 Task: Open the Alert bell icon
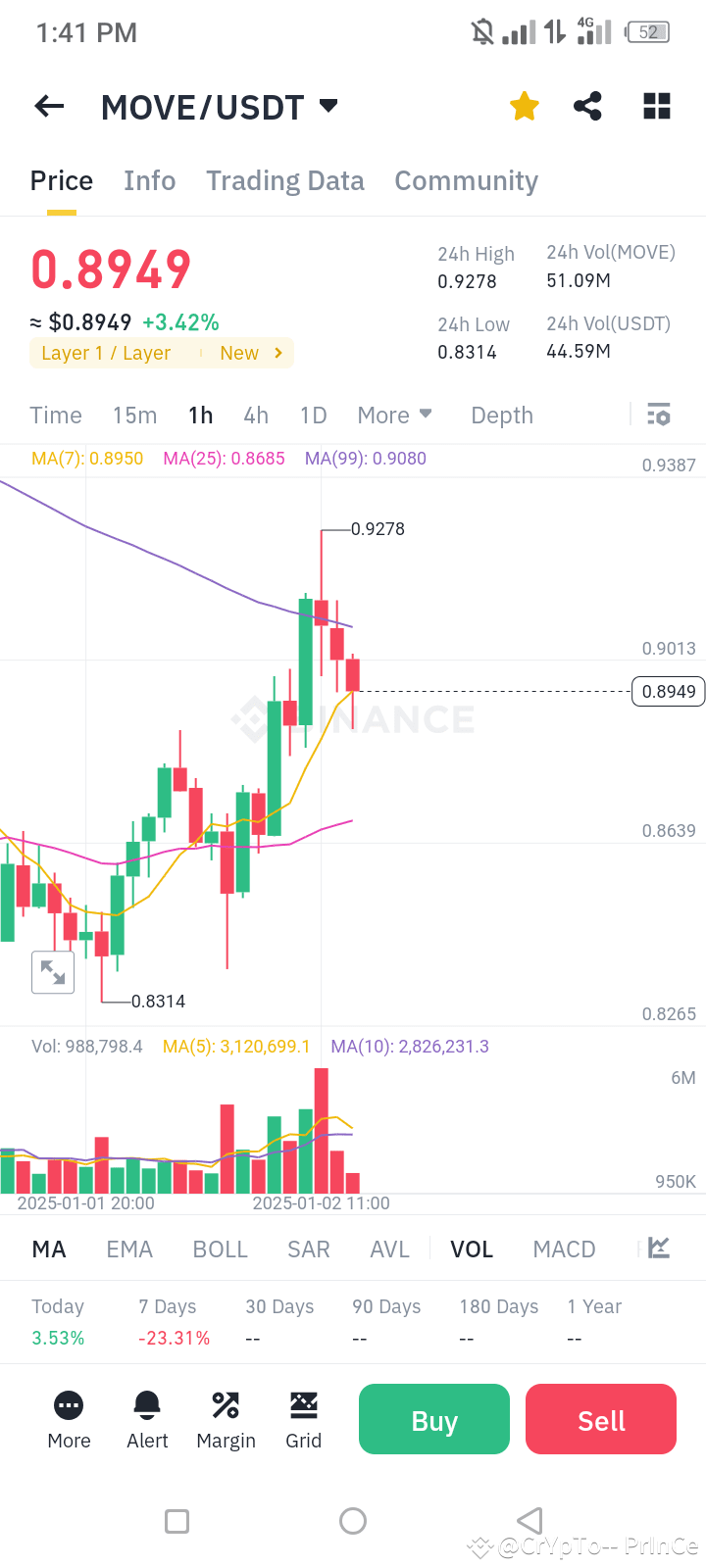(x=147, y=1418)
